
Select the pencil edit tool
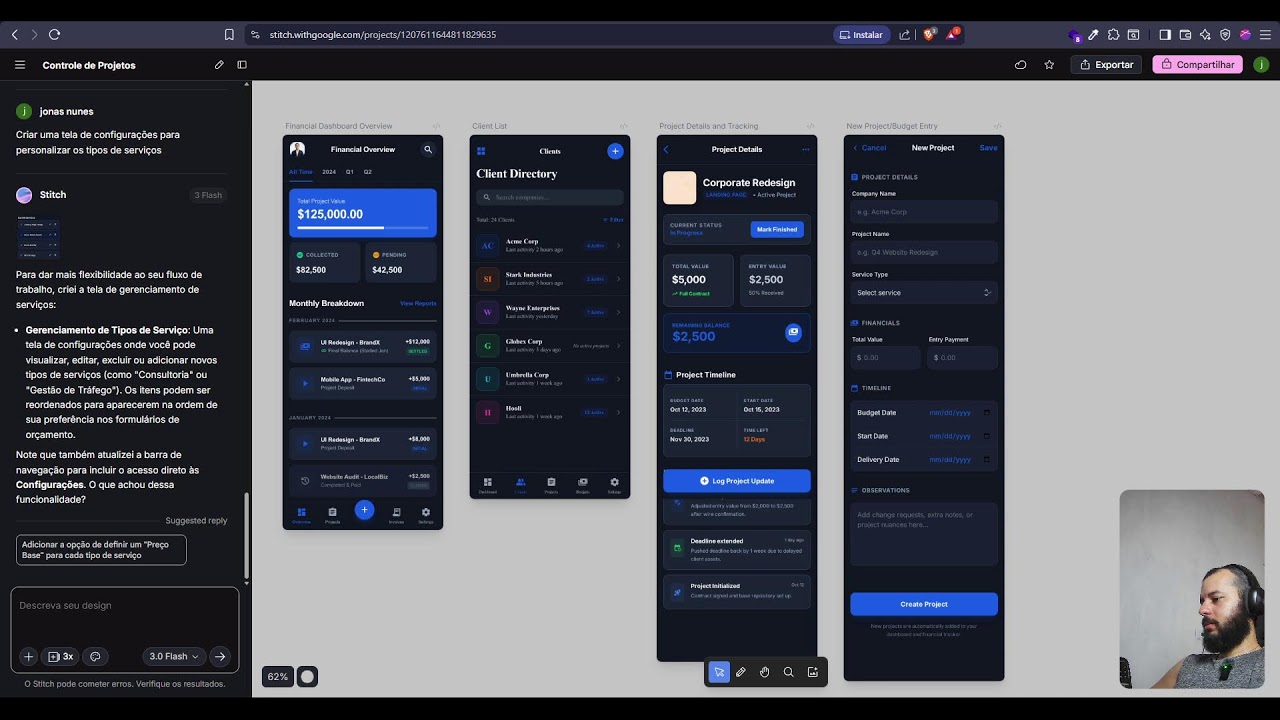(x=741, y=672)
